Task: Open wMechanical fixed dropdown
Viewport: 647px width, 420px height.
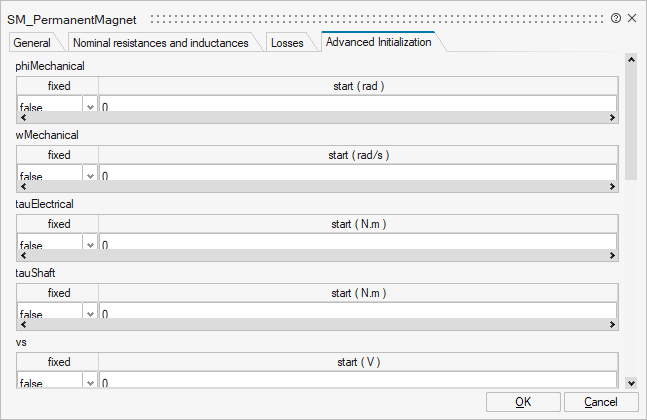Action: 90,176
